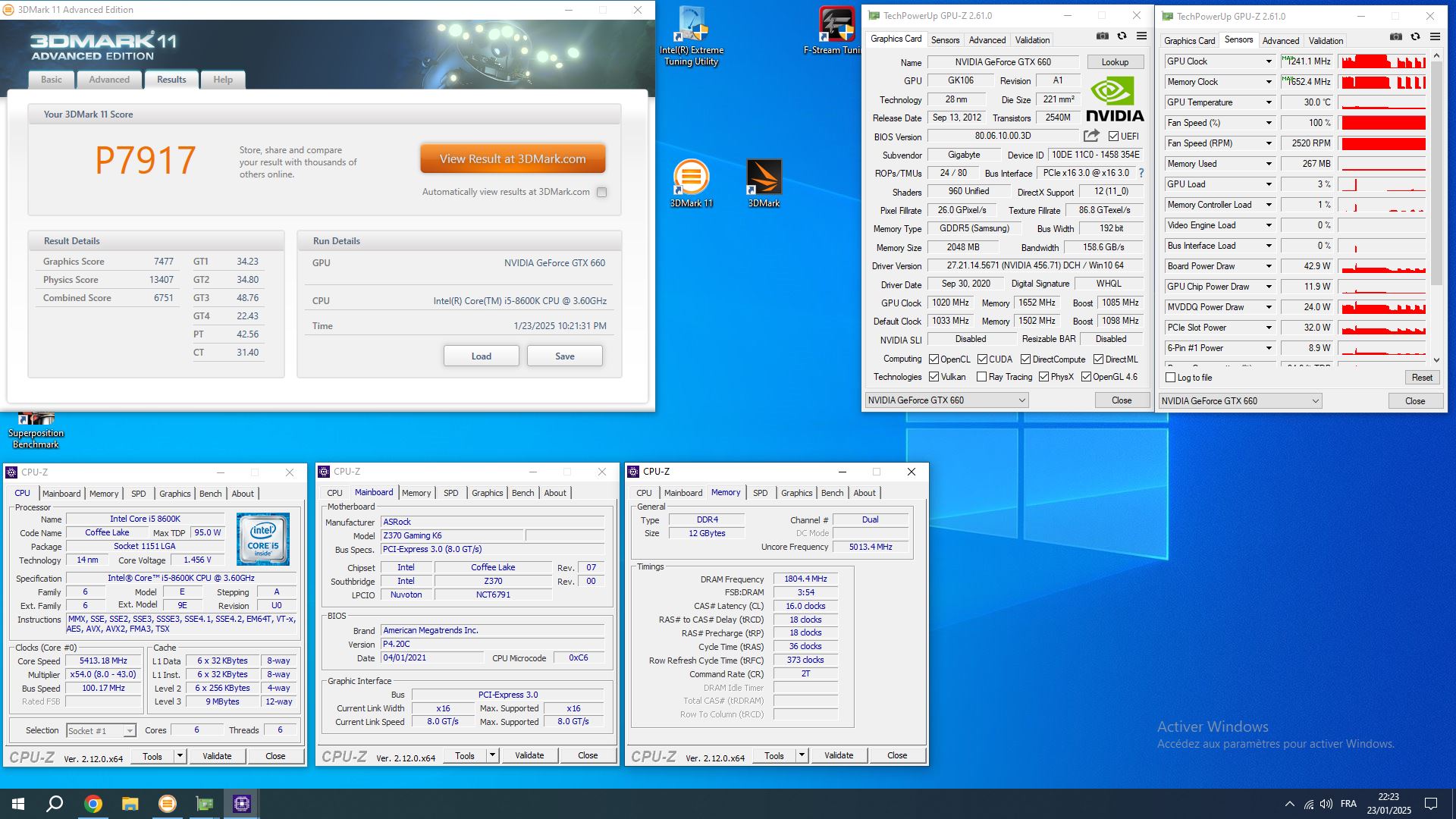
Task: Expand GPU Temperature sensor dropdown
Action: click(1268, 102)
